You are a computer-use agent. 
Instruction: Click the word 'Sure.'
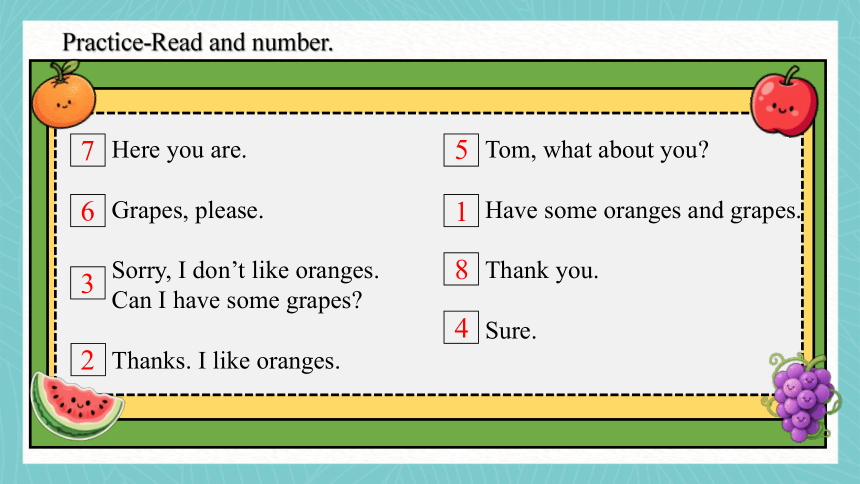coord(511,331)
